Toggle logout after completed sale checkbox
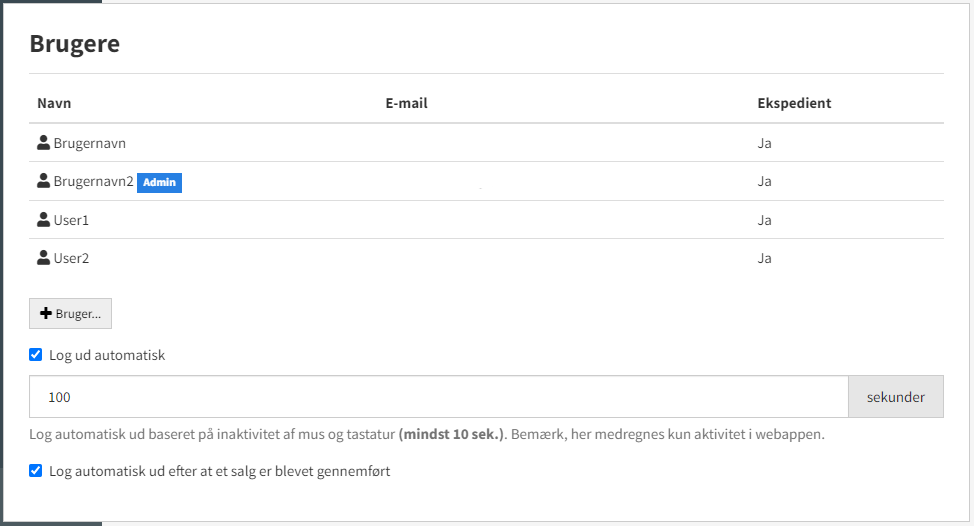The image size is (974, 526). tap(35, 471)
